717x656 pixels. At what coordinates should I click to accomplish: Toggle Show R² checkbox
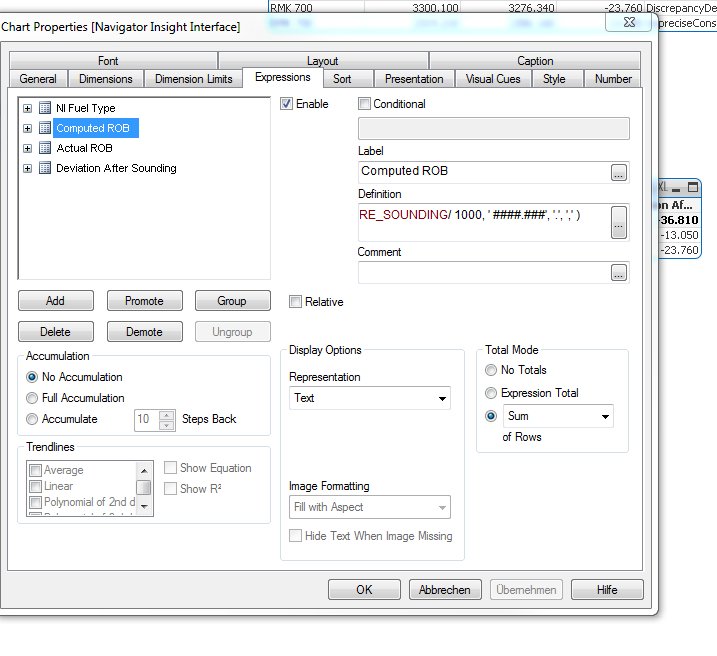171,489
